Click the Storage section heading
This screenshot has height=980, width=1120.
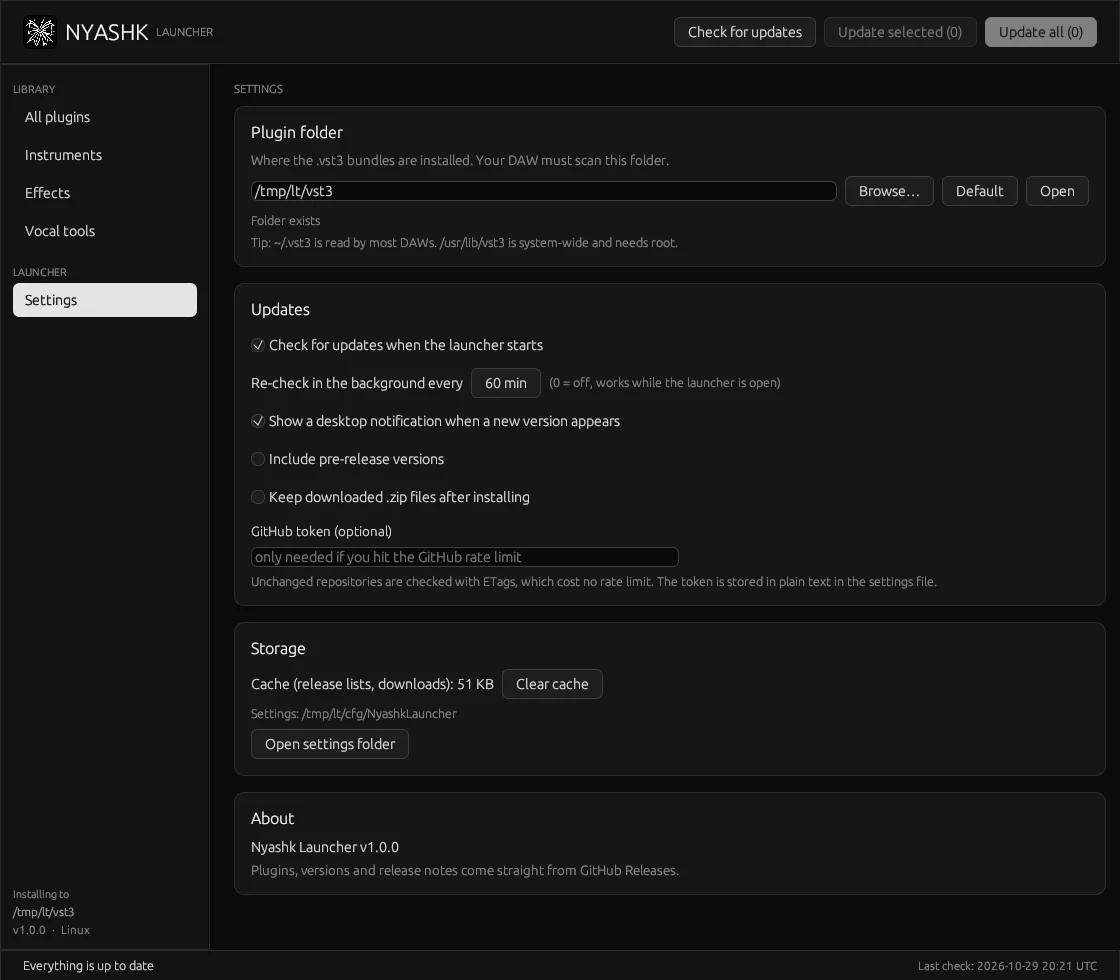[278, 649]
